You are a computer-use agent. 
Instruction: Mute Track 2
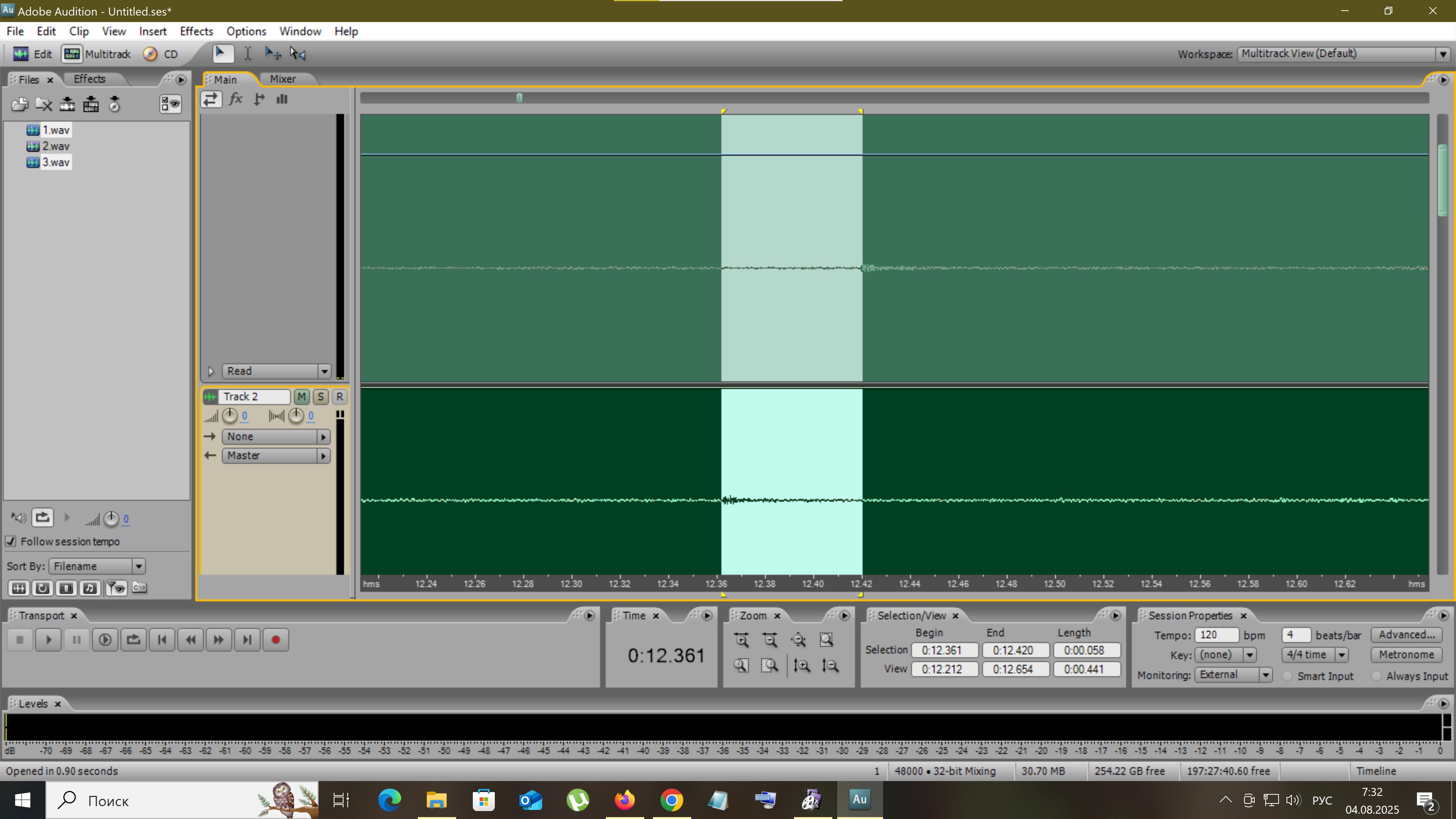[301, 397]
